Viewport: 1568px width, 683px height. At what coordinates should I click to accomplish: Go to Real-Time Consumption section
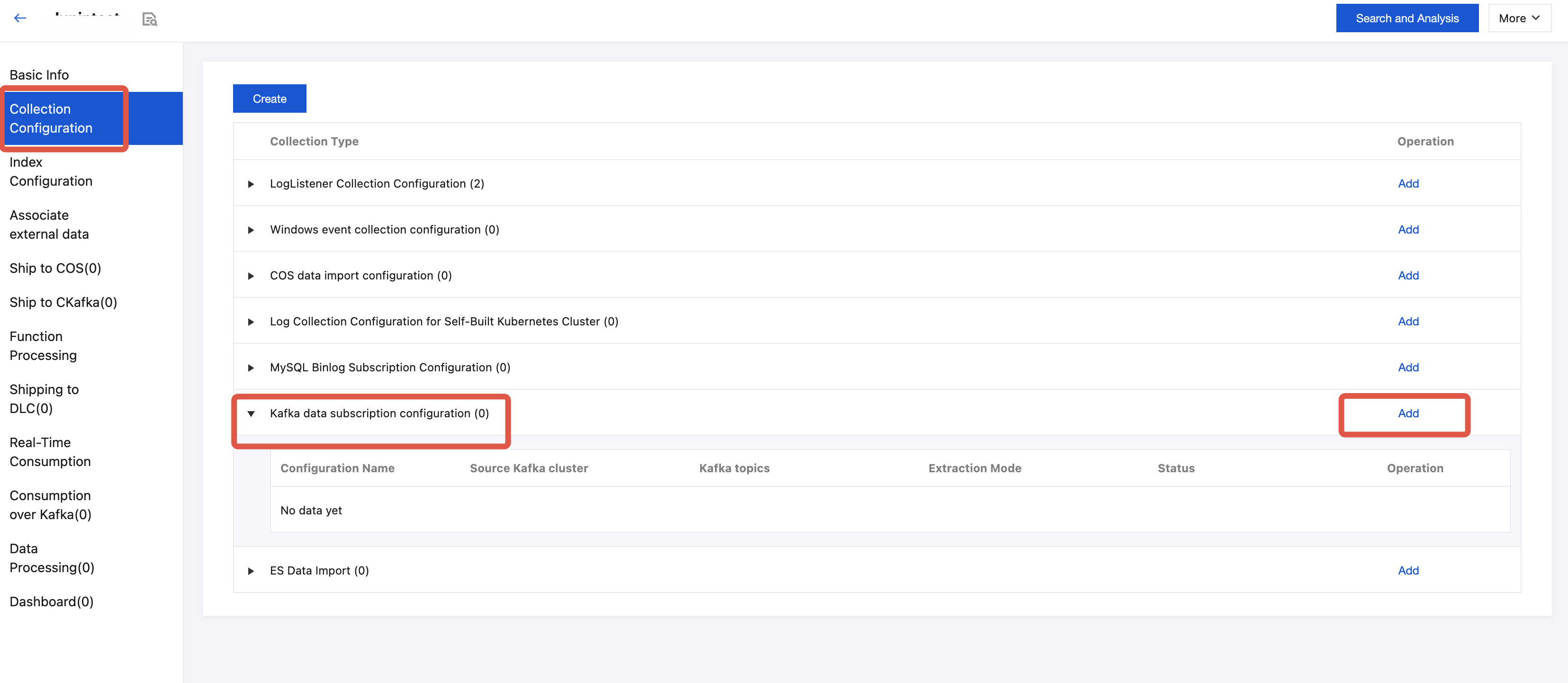(50, 452)
